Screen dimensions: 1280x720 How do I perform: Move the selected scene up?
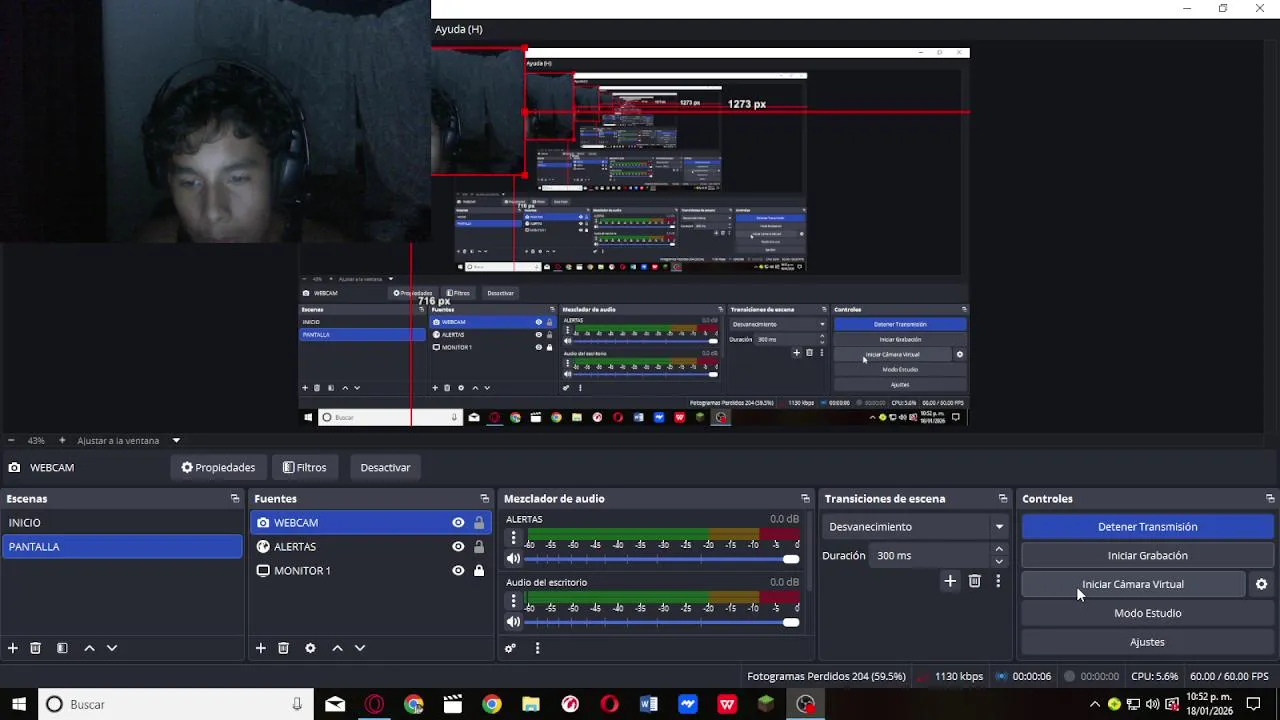(89, 648)
